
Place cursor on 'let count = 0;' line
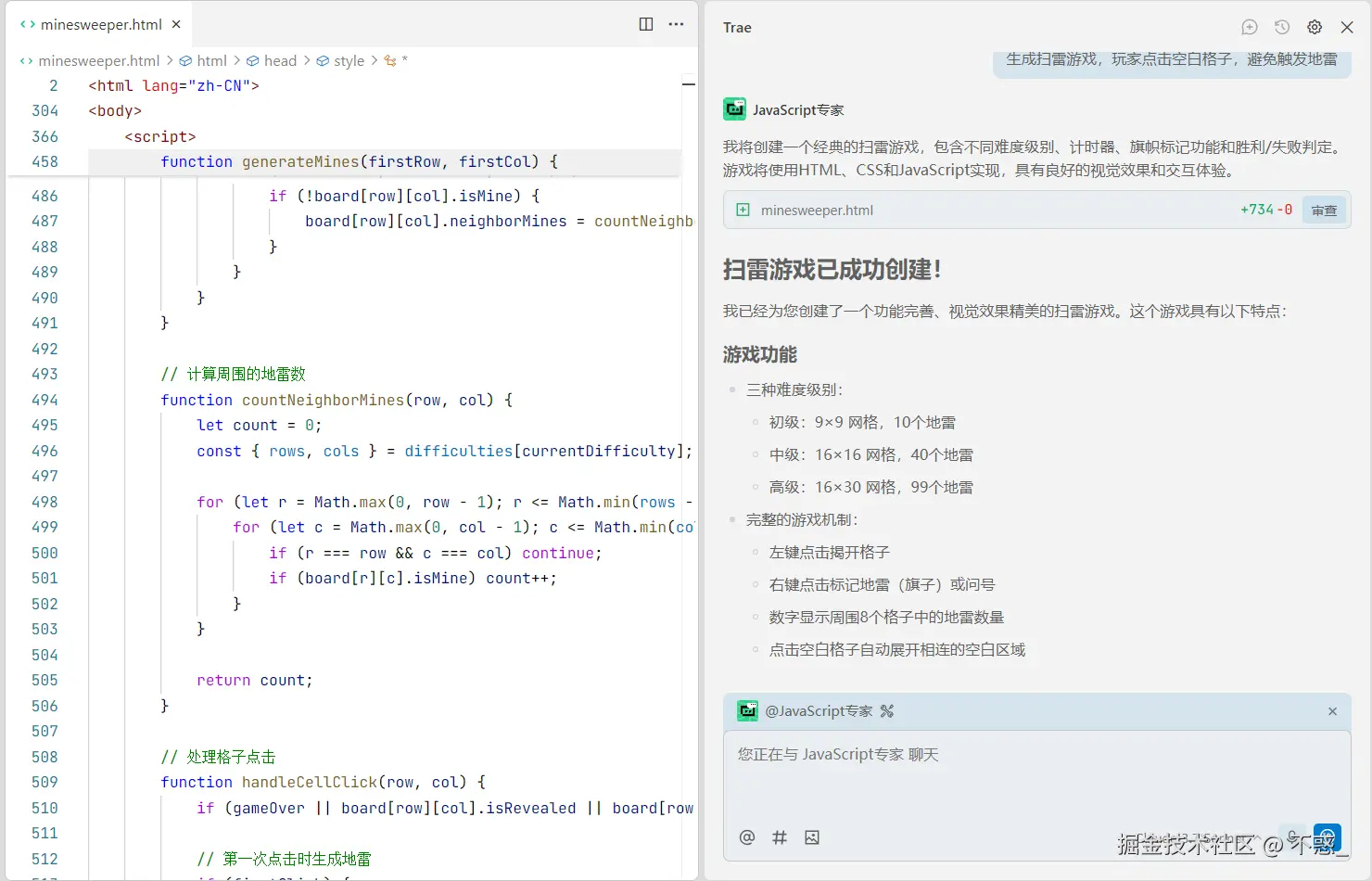[x=259, y=425]
